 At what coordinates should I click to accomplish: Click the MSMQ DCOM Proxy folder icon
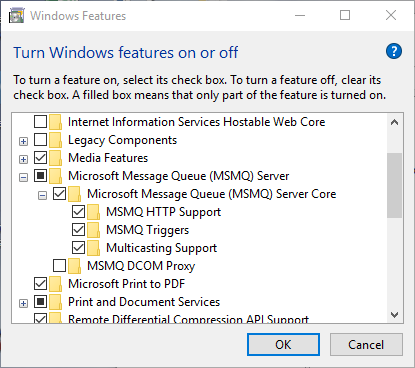coord(74,266)
